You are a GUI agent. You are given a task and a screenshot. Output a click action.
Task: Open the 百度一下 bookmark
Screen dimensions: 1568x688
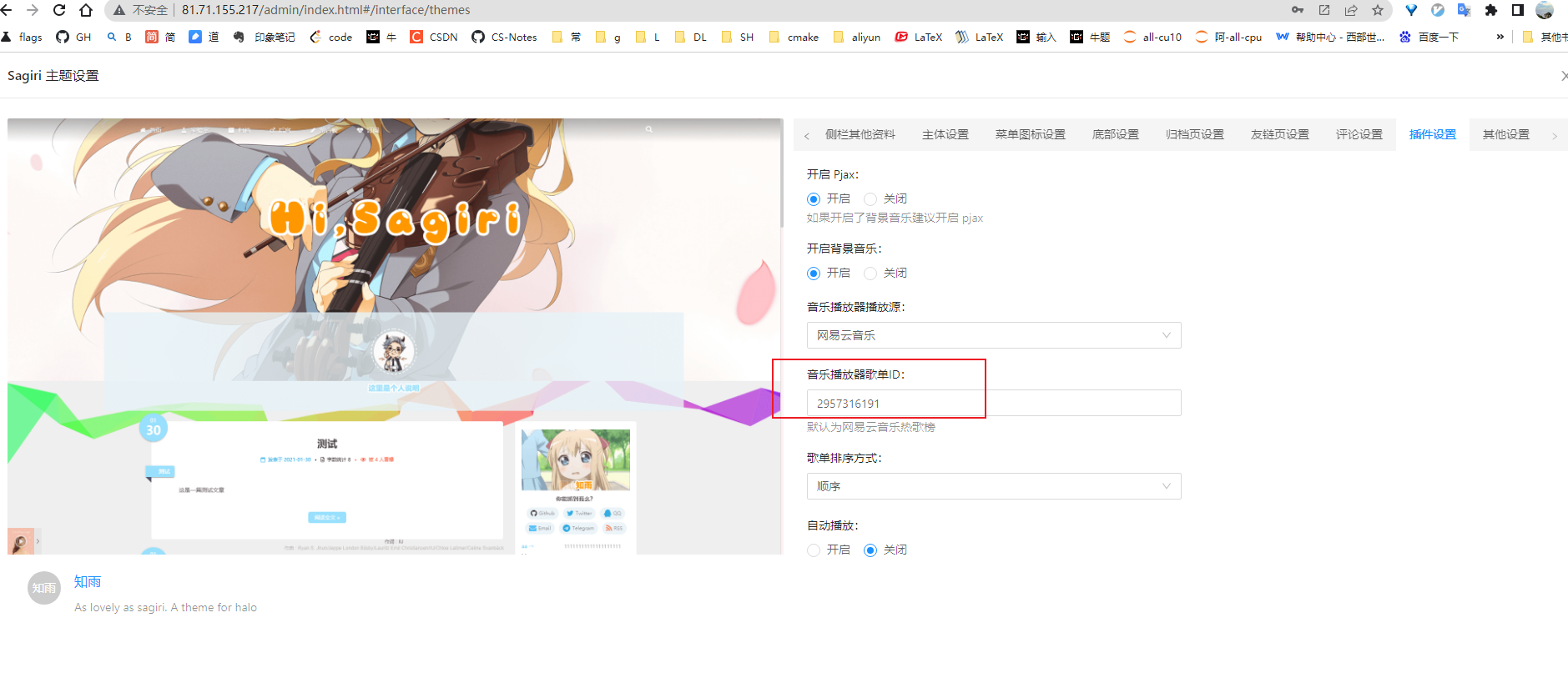click(1429, 37)
